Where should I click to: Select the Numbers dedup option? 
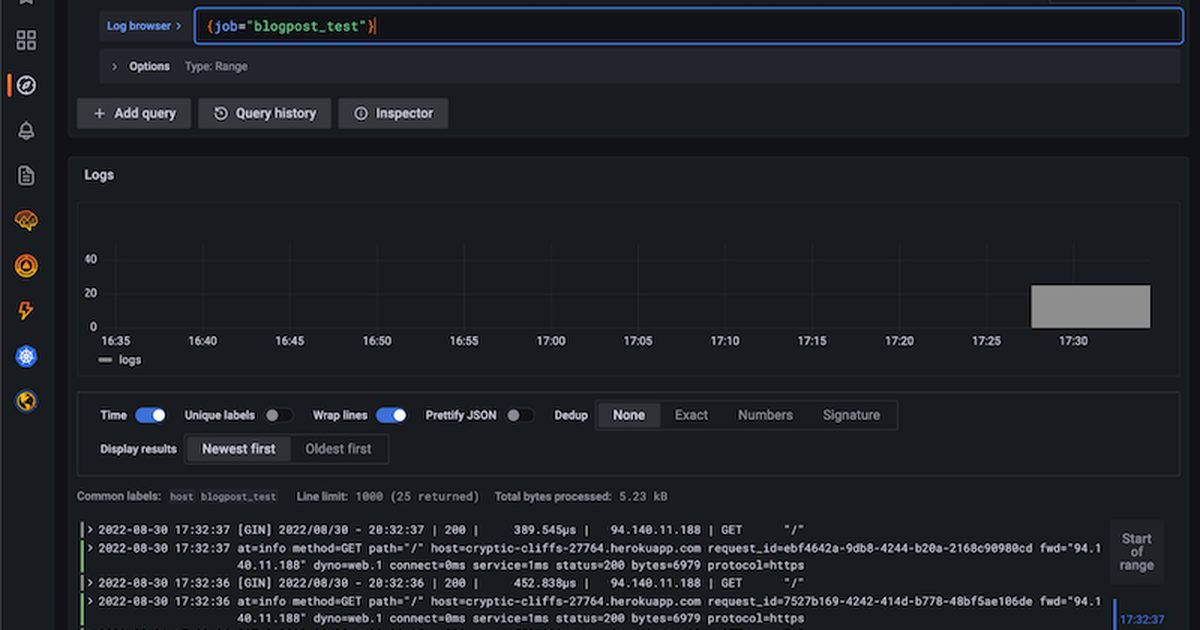point(765,415)
